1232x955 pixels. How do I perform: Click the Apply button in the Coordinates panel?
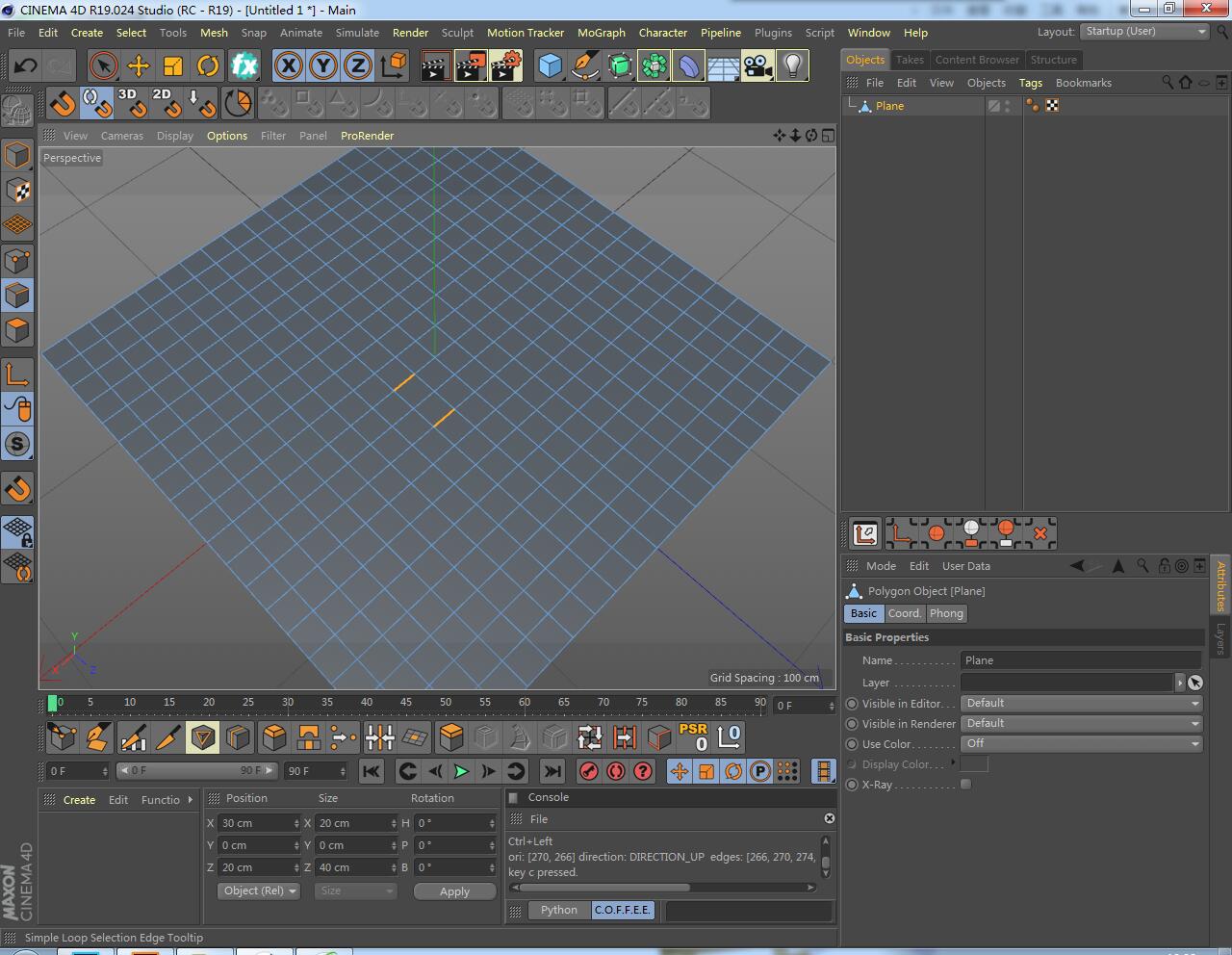pyautogui.click(x=454, y=890)
